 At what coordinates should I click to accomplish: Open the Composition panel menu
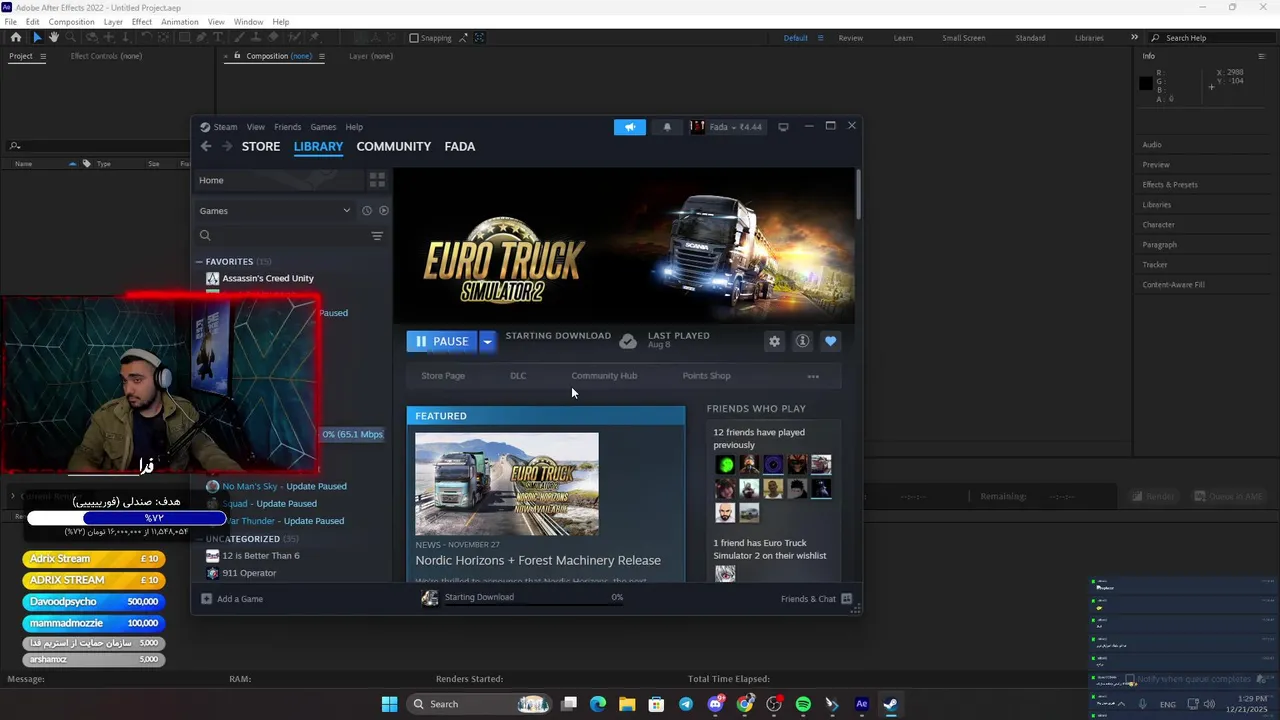pos(321,56)
